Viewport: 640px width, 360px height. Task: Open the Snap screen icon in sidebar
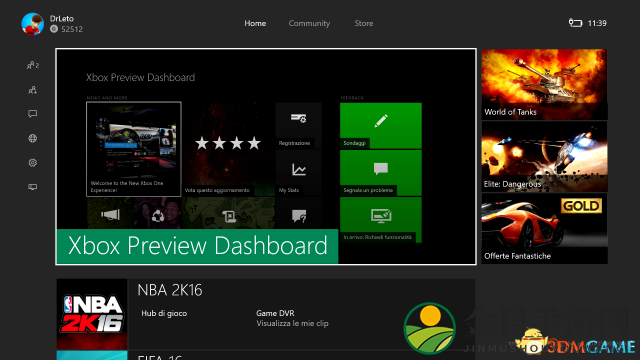click(x=33, y=187)
